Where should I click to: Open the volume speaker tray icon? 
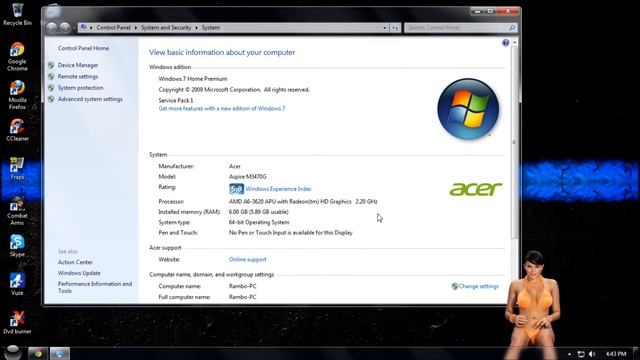592,354
